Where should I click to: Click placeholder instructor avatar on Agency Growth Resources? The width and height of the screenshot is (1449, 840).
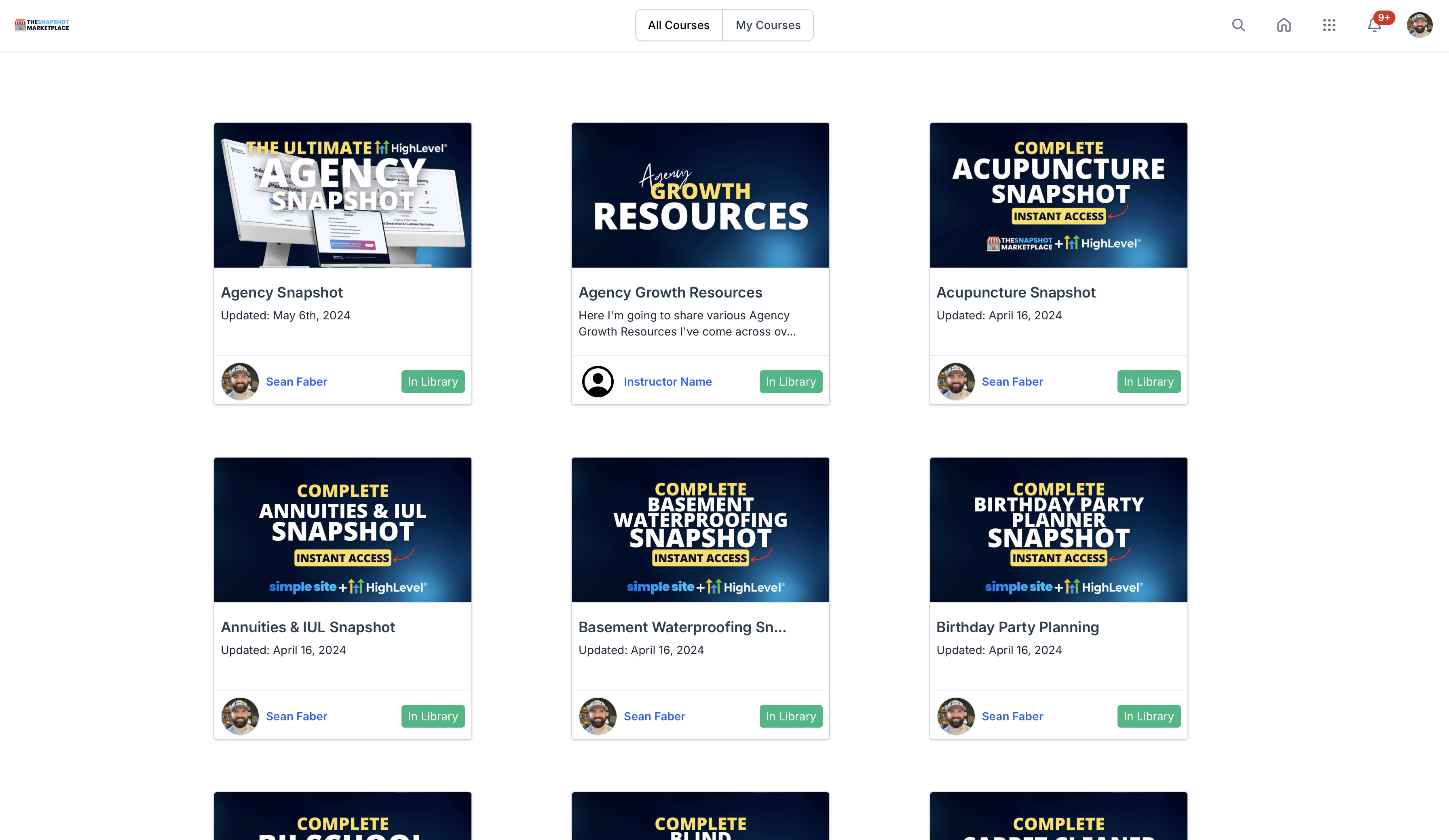[x=598, y=381]
